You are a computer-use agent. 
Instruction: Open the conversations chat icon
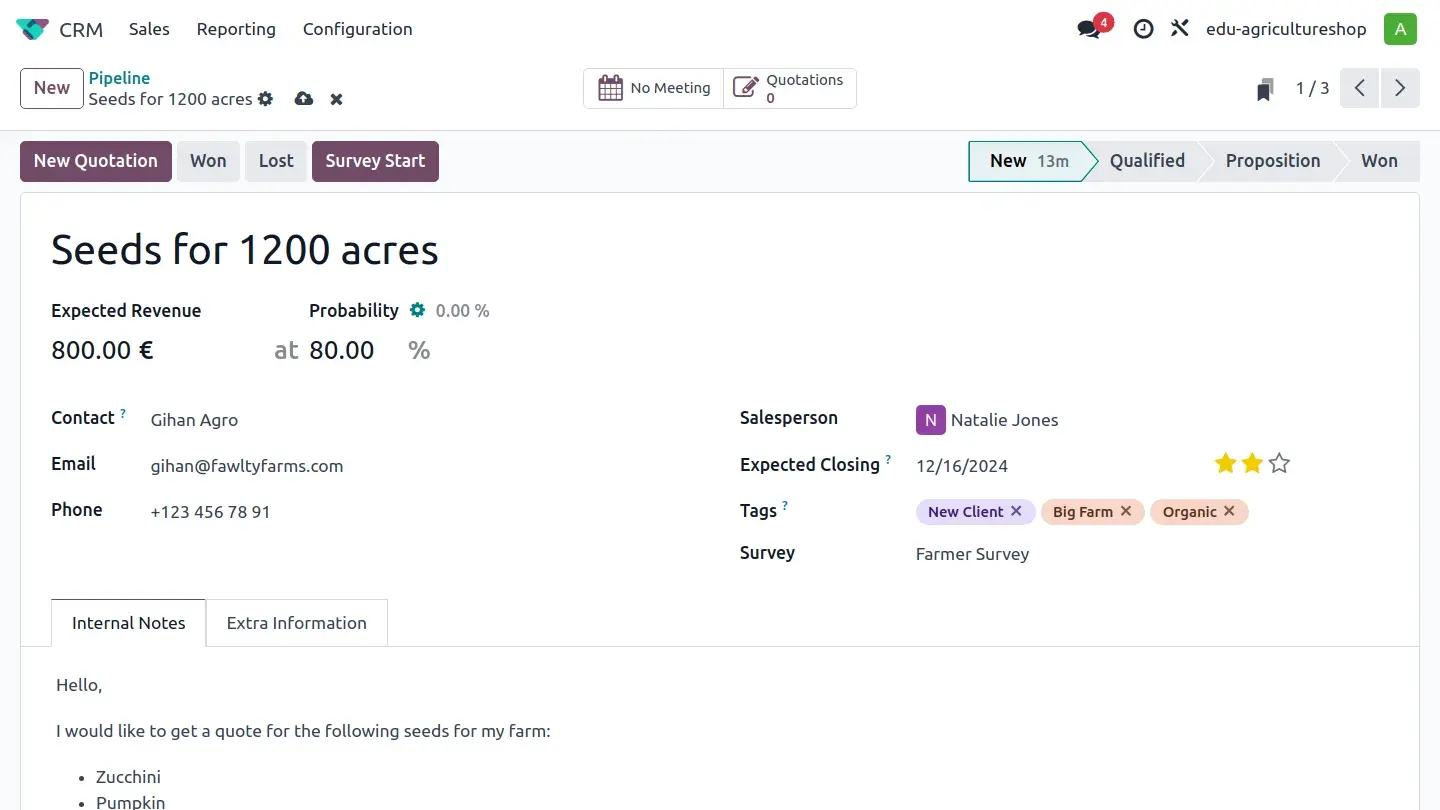(1089, 29)
